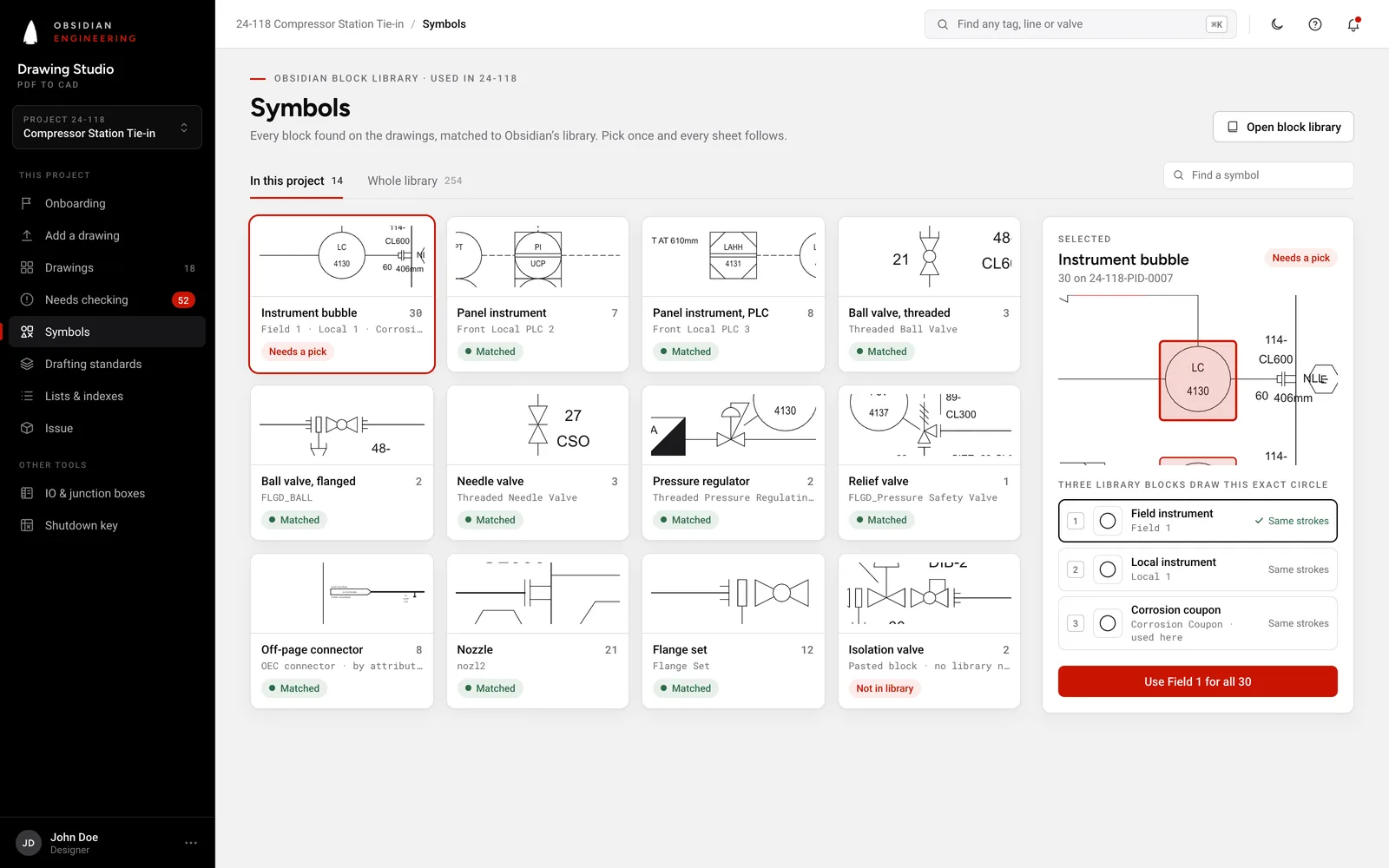Click the IO & junction boxes icon
The width and height of the screenshot is (1389, 868).
[x=27, y=493]
